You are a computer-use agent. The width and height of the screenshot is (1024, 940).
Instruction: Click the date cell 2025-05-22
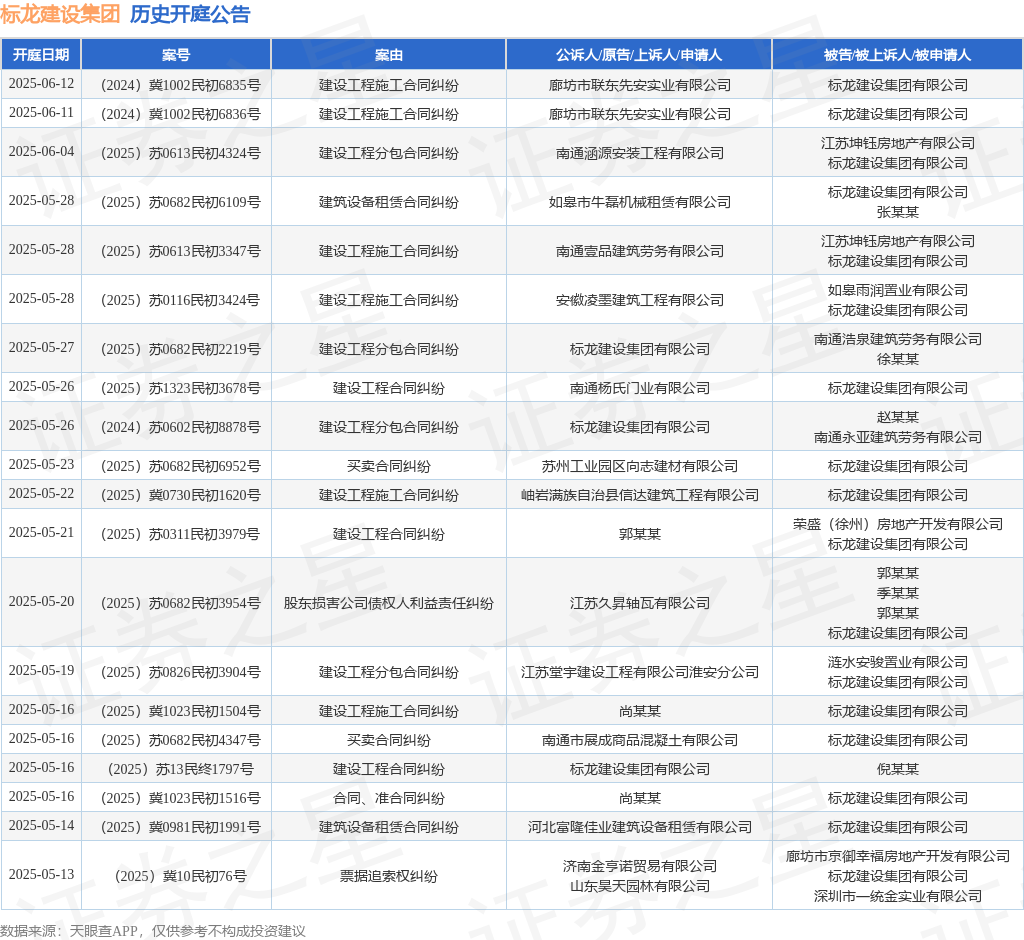coord(41,494)
